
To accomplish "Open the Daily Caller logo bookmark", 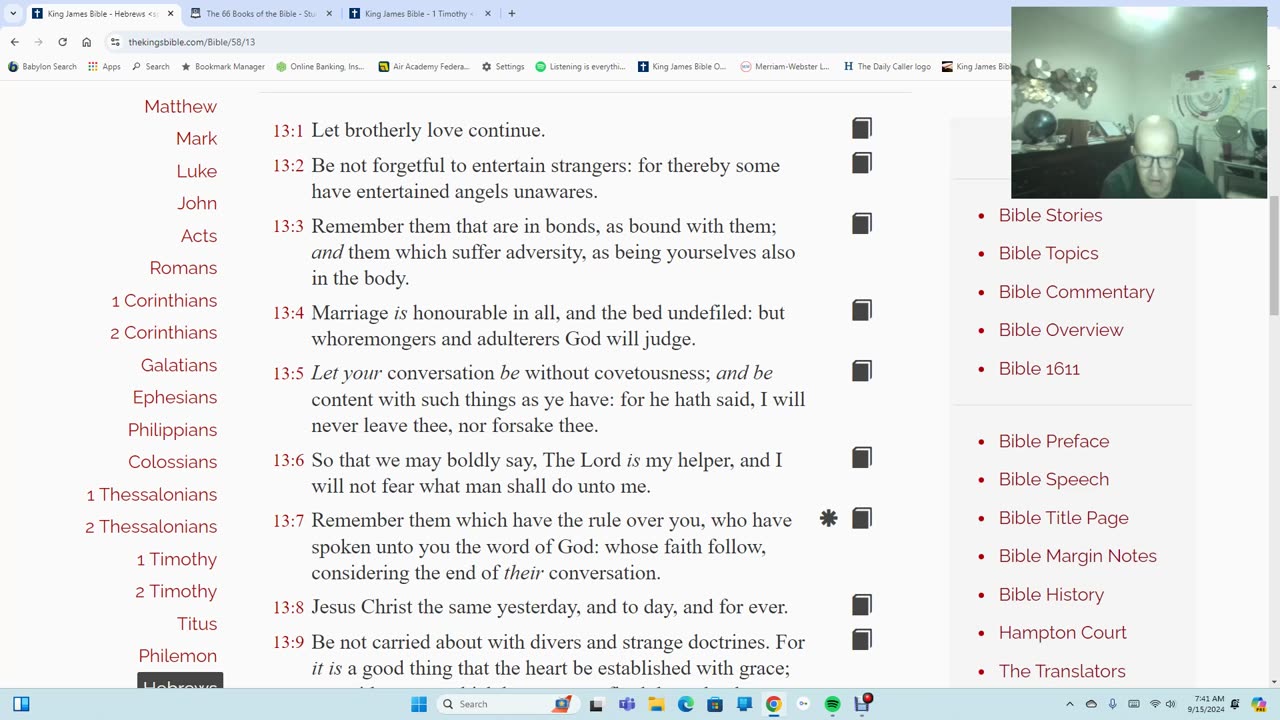I will (x=887, y=67).
